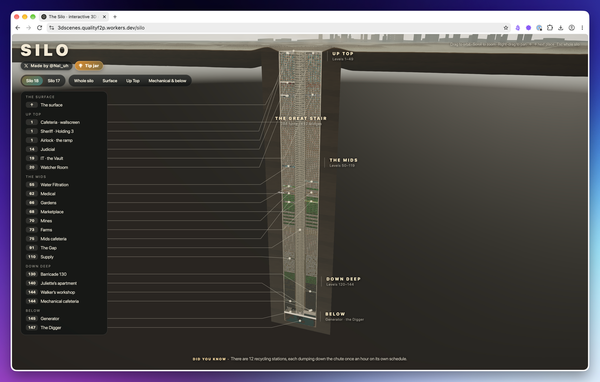Viewport: 600px width, 382px height.
Task: Jump to Barricade 130
Action: click(64, 274)
